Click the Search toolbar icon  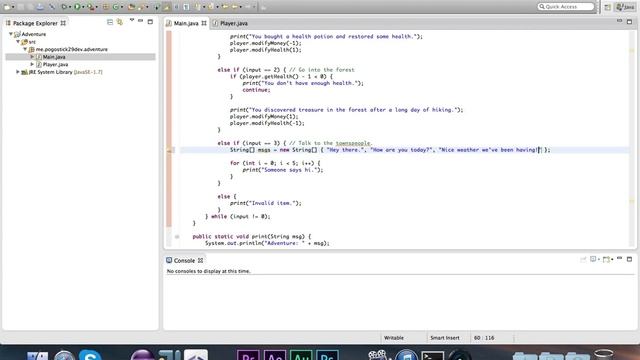click(x=140, y=7)
